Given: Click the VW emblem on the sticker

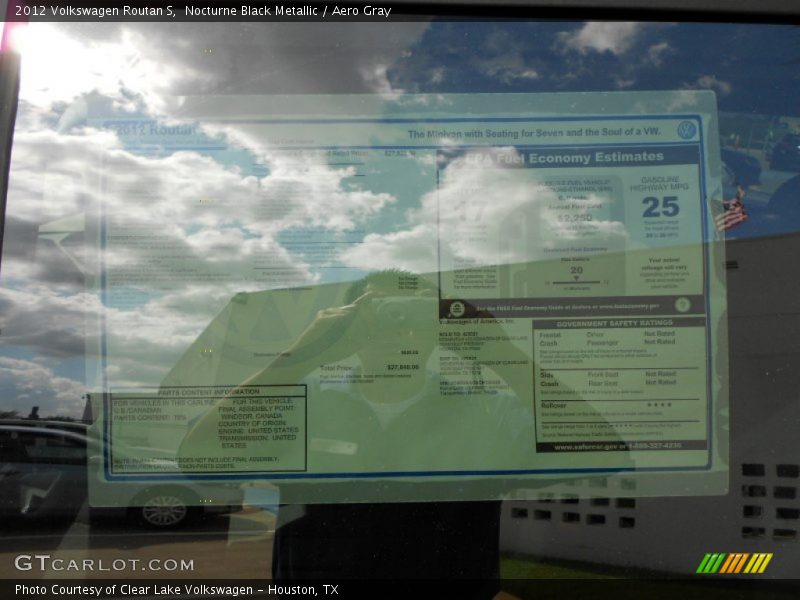Looking at the screenshot, I should click(686, 130).
